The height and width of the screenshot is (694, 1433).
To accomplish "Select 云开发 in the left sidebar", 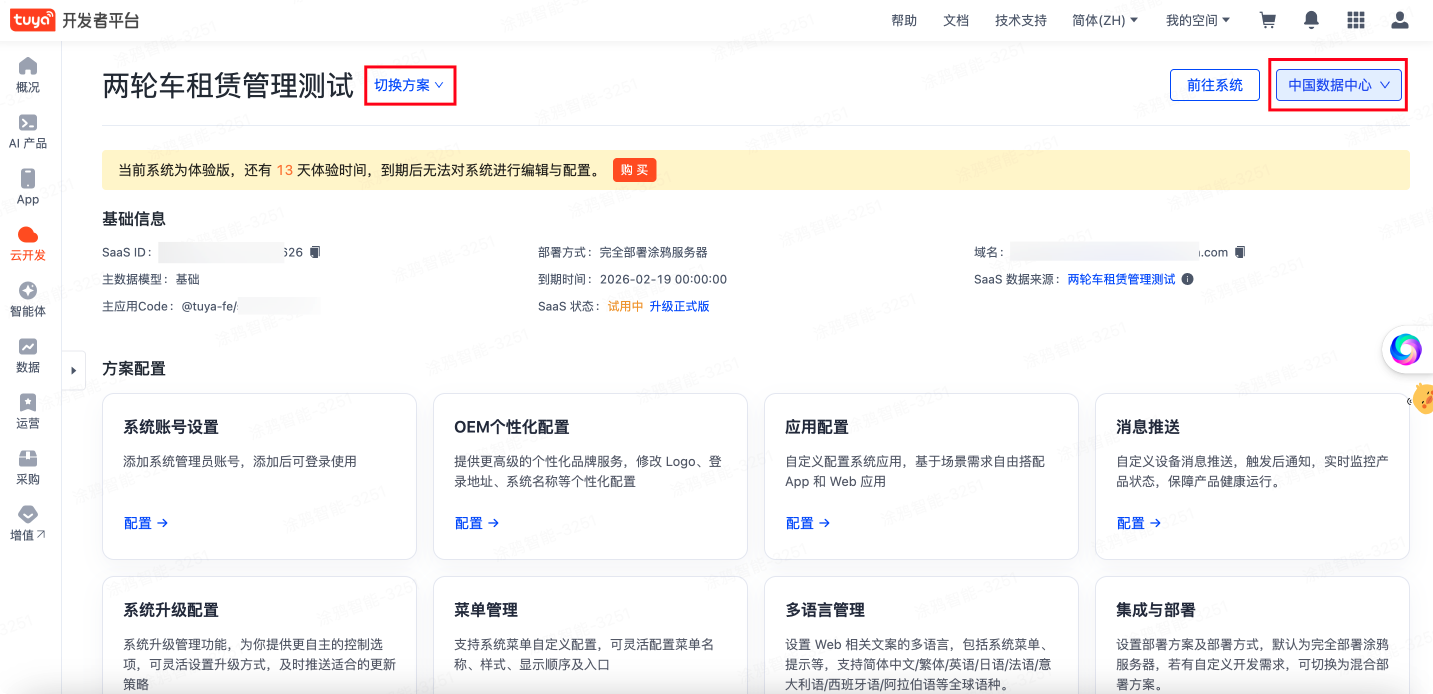I will coord(27,244).
